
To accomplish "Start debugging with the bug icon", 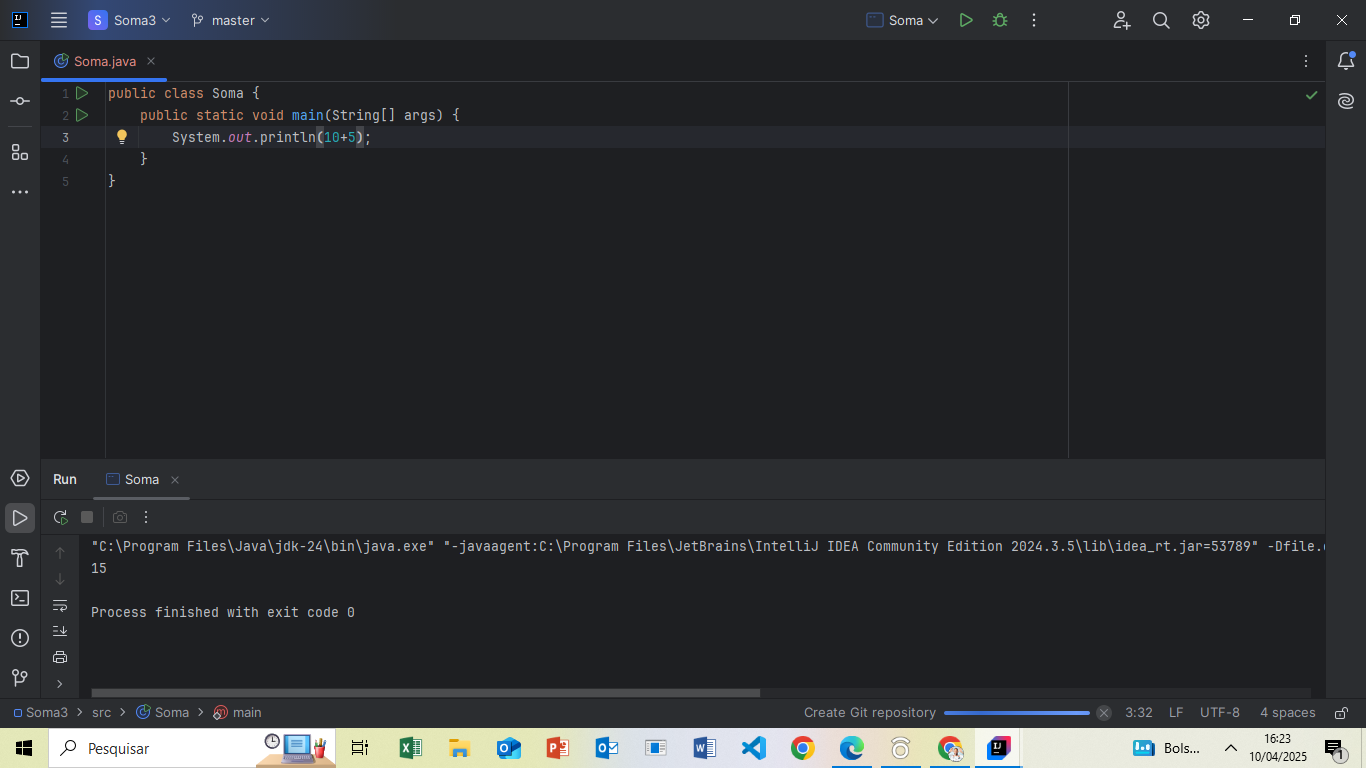I will coord(1000,20).
